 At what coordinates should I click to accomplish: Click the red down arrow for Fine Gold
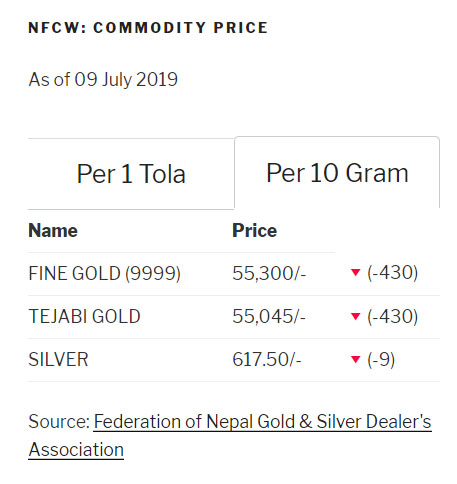[x=356, y=273]
